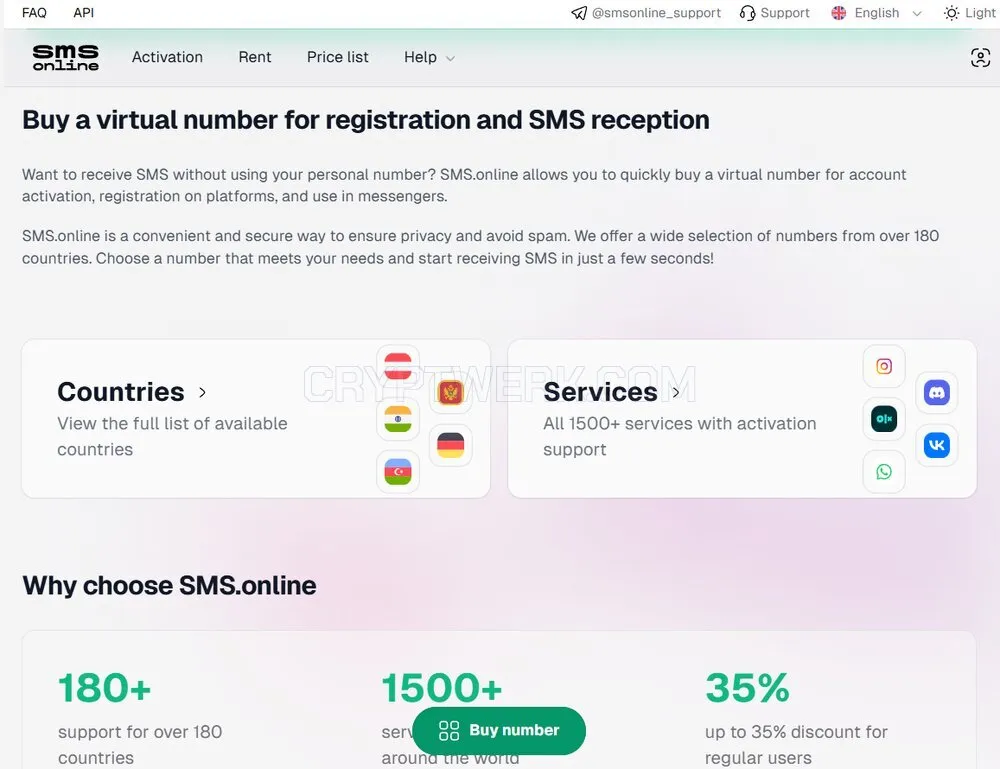Open Countries via its arrow chevron
This screenshot has height=769, width=1000.
(202, 392)
